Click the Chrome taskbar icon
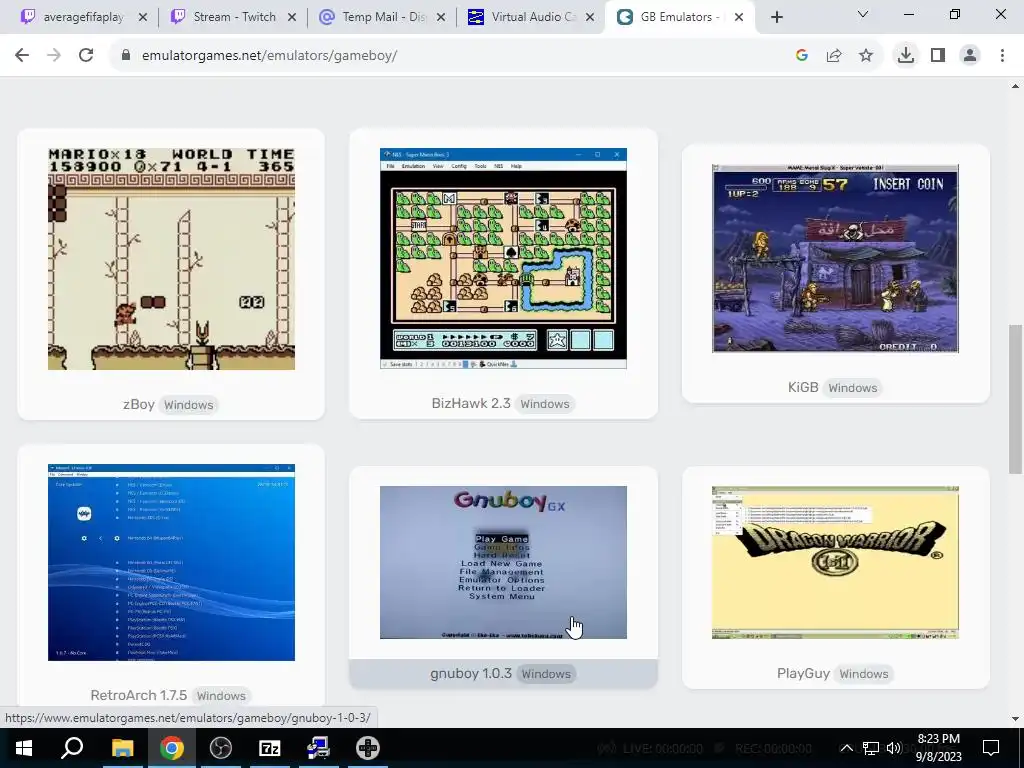 pos(172,748)
